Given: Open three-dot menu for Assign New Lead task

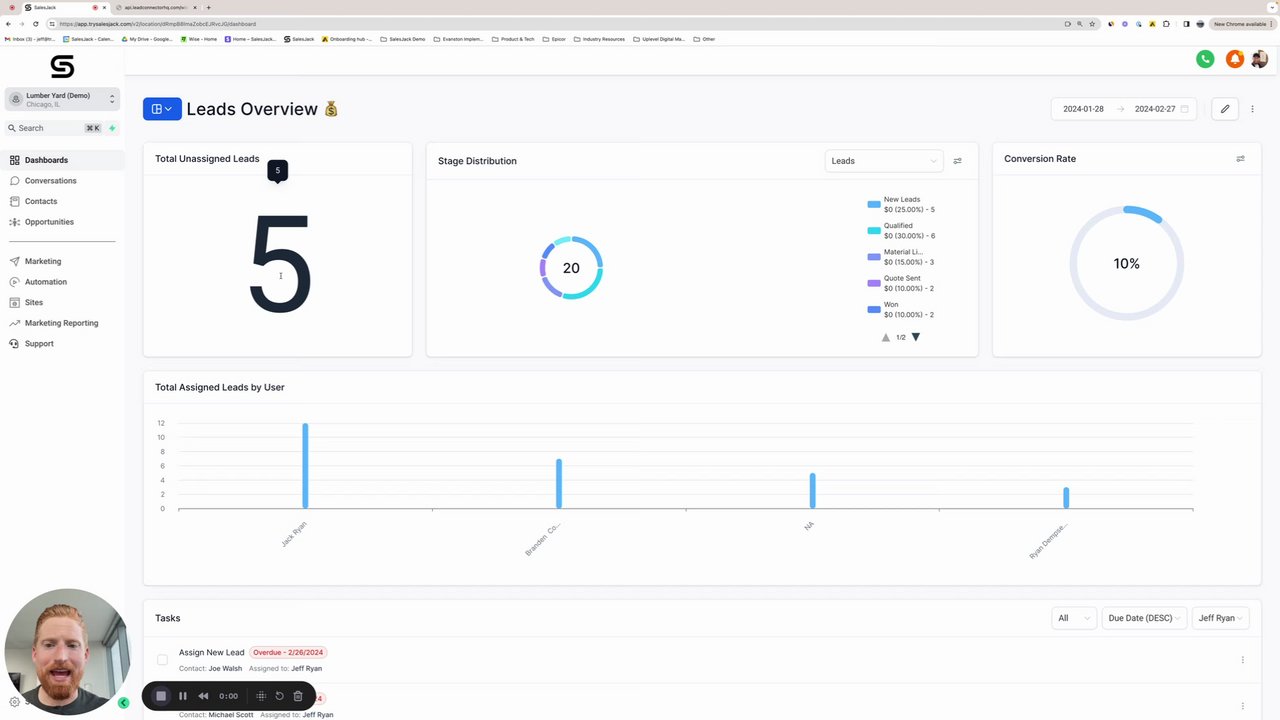Looking at the screenshot, I should tap(1243, 660).
